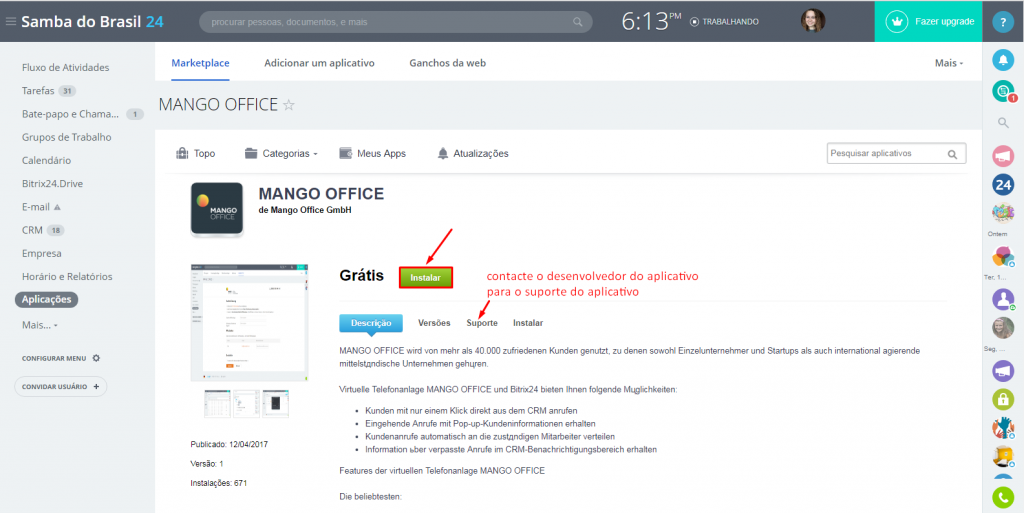Screen dimensions: 1024x513
Task: Open Grupos de Trabalho menu item
Action: 67,137
